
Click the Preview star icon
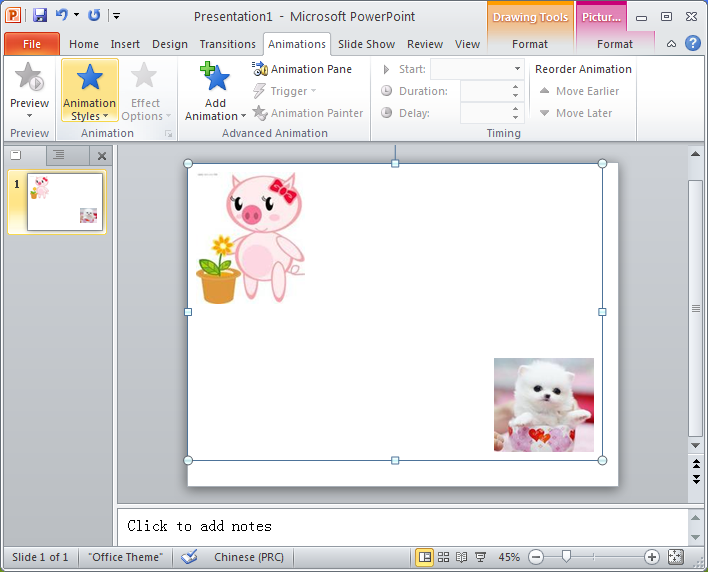coord(29,76)
